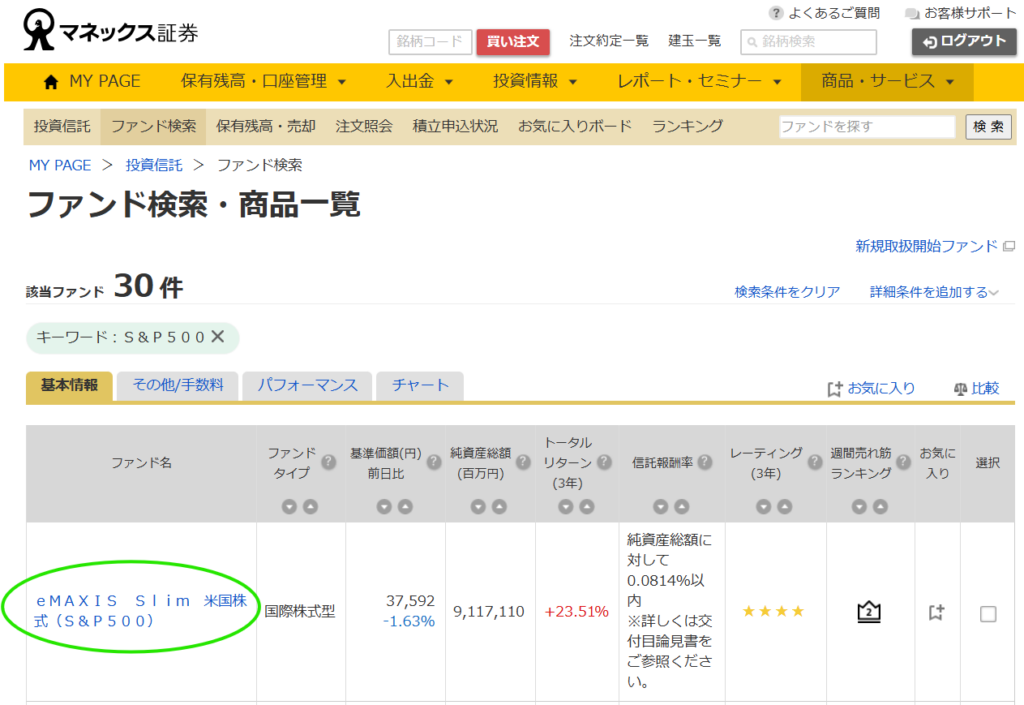This screenshot has width=1024, height=705.
Task: Click the Monex Securities logo
Action: pos(111,31)
